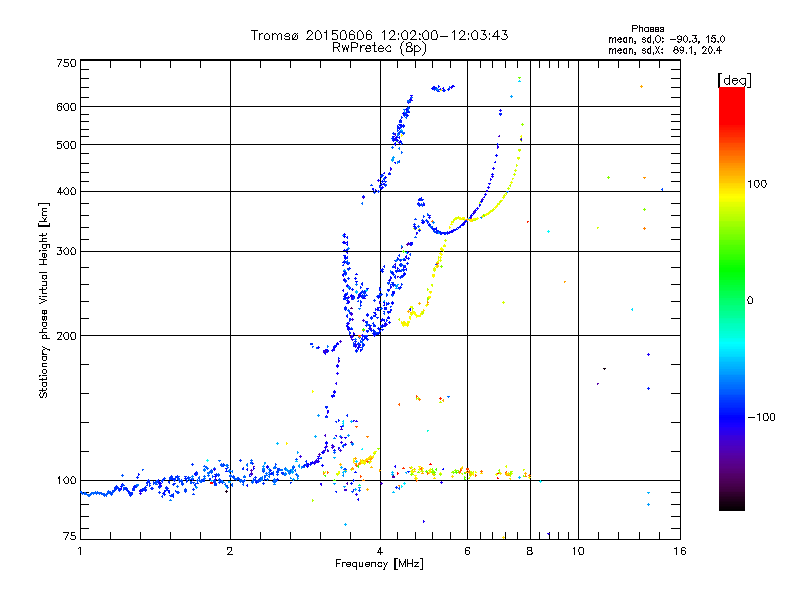Click the '100' tick label on the colorbar
Screen dimensions: 800x600
point(757,184)
